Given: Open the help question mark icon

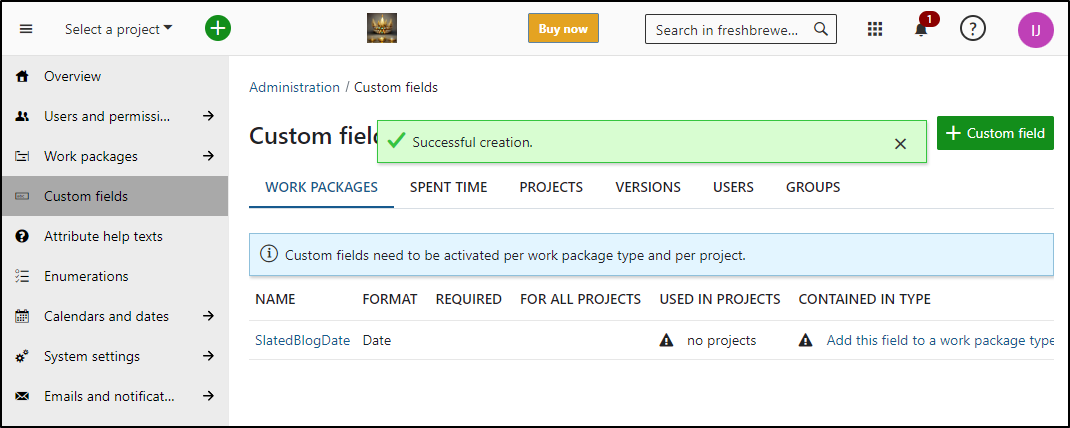Looking at the screenshot, I should (x=973, y=29).
